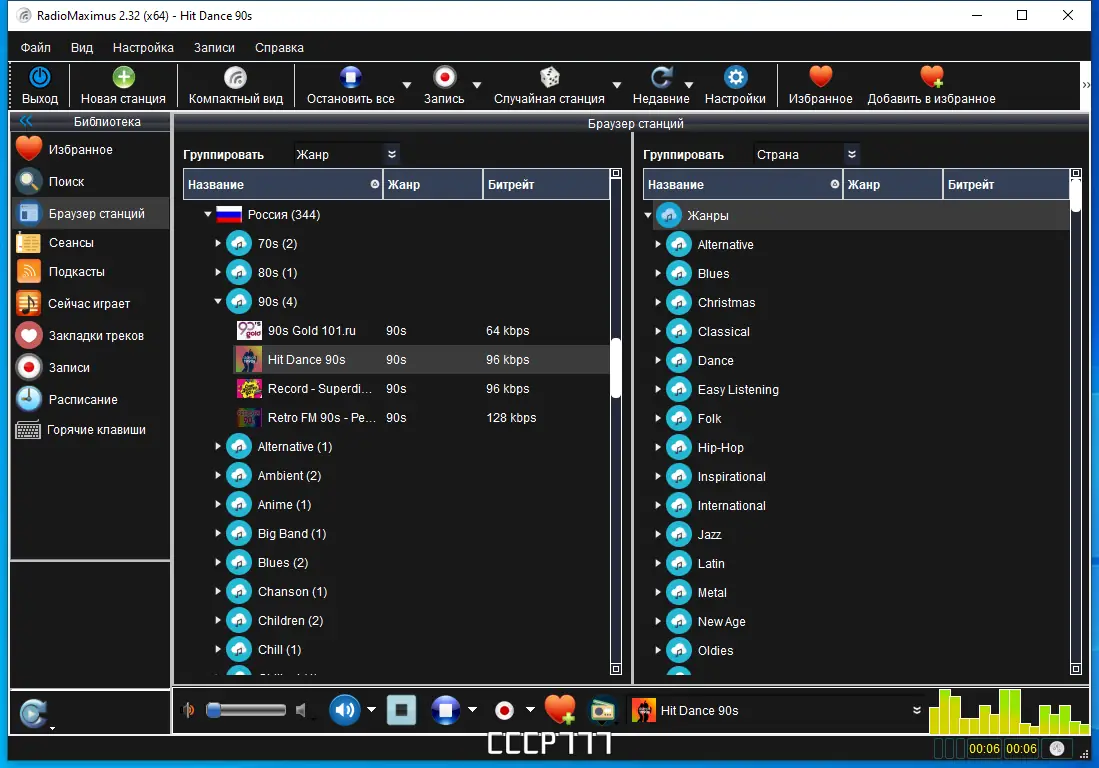Expand the Ambient (2) genre node
Screen dimensions: 1099x768
click(218, 475)
